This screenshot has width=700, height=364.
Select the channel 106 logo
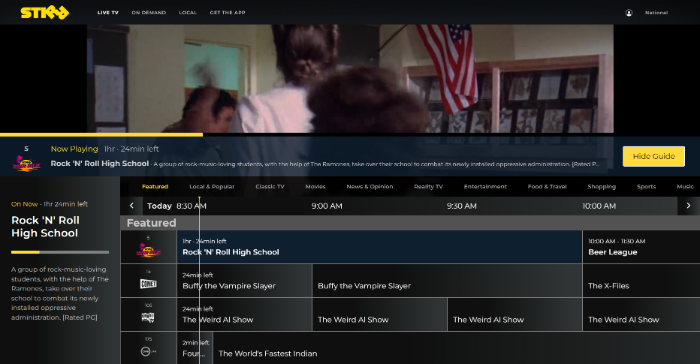click(x=148, y=318)
